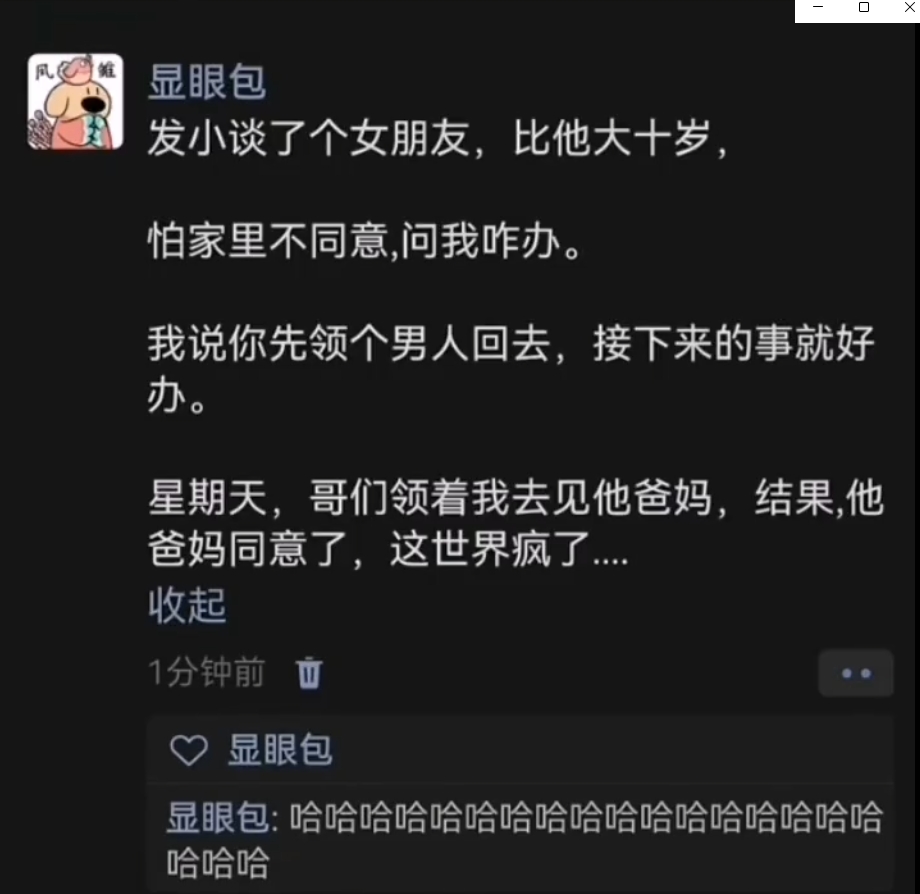Screen dimensions: 920x894
Task: Collapse the post via 收起
Action: [187, 605]
